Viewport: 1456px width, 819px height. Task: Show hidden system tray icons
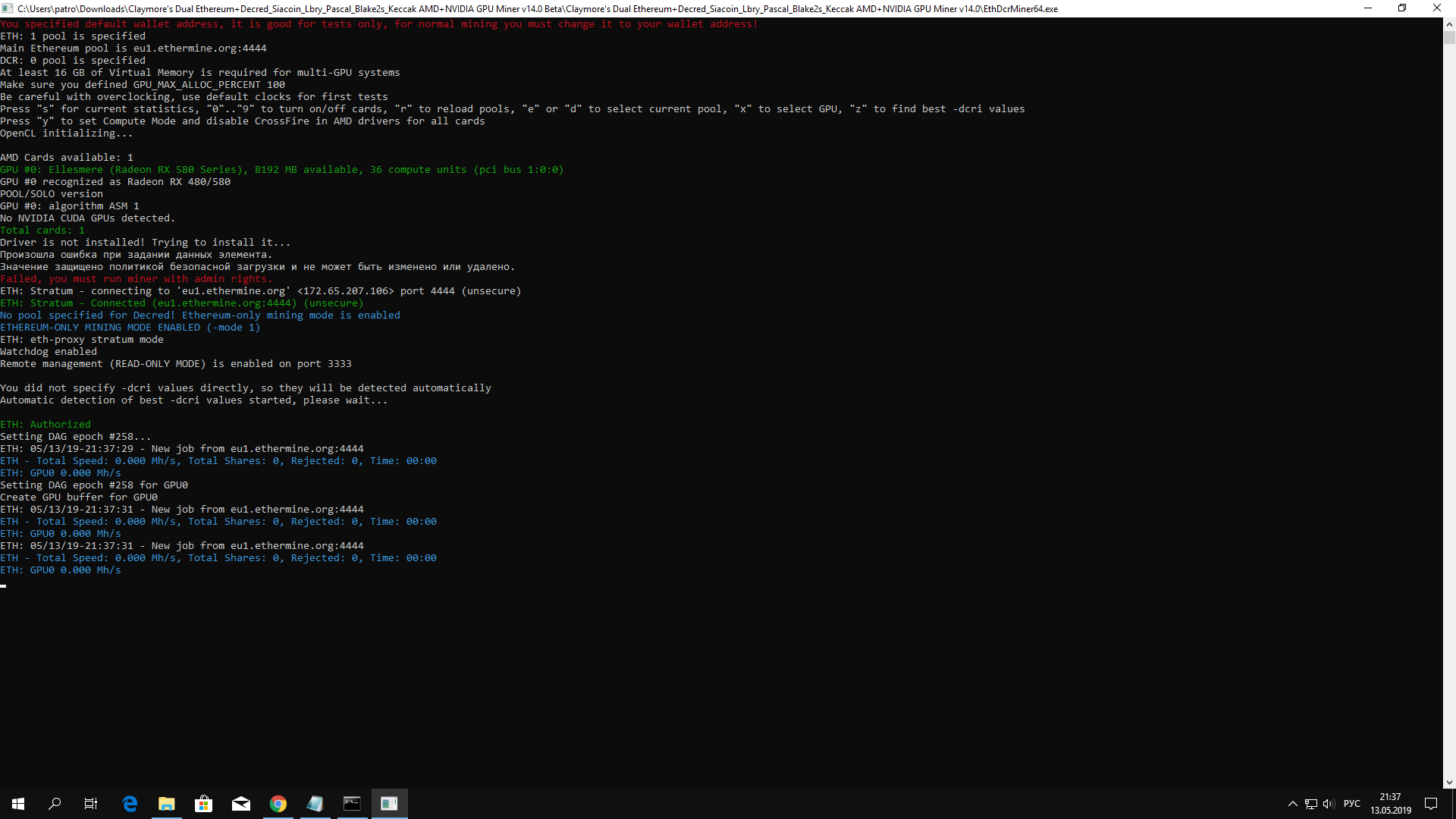1293,804
